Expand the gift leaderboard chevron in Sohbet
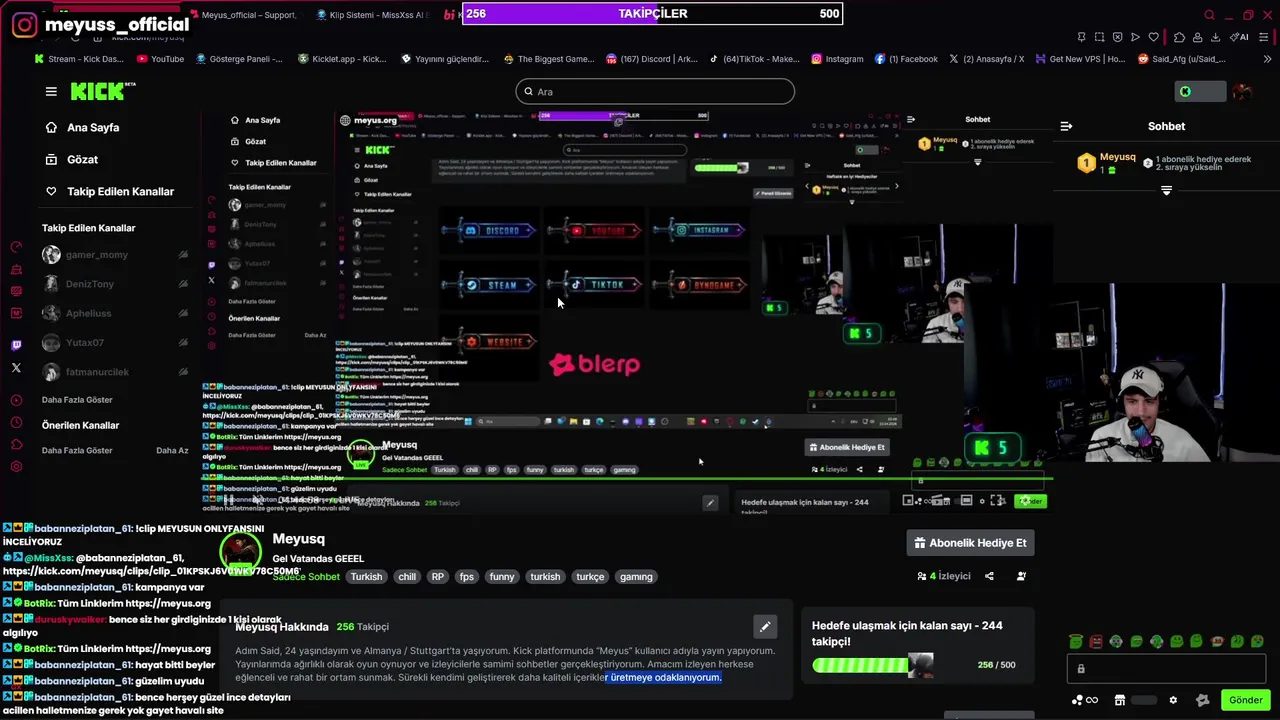The height and width of the screenshot is (720, 1280). pyautogui.click(x=1166, y=190)
